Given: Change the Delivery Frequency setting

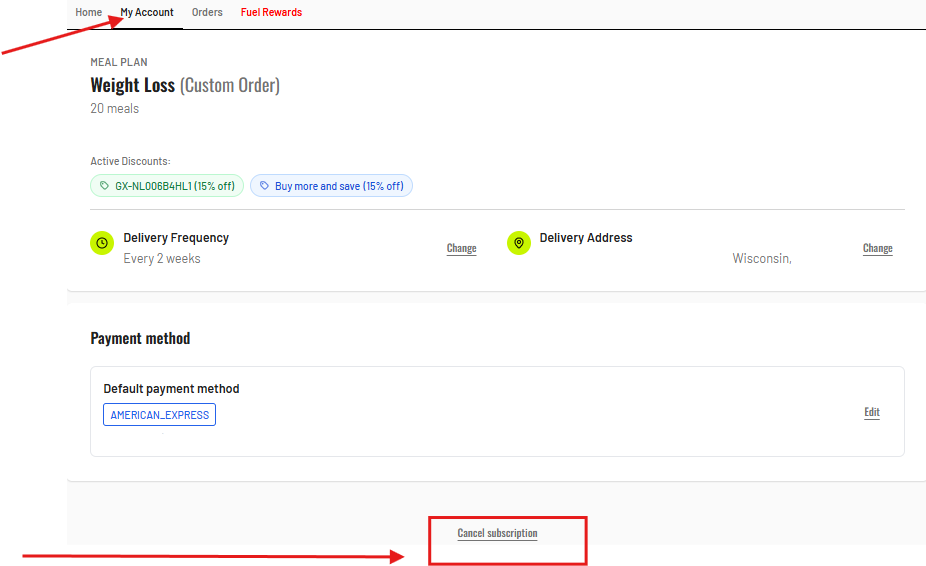Looking at the screenshot, I should click(x=461, y=248).
